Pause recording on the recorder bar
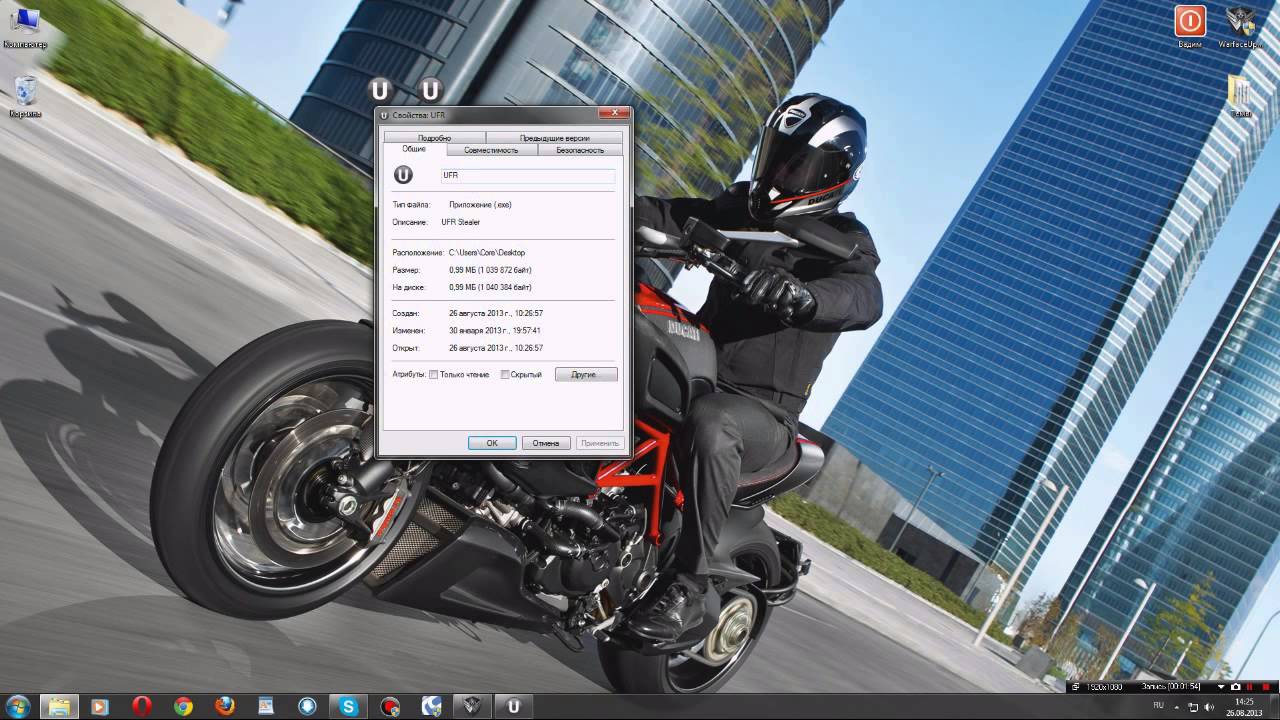1280x720 pixels. pyautogui.click(x=1249, y=687)
